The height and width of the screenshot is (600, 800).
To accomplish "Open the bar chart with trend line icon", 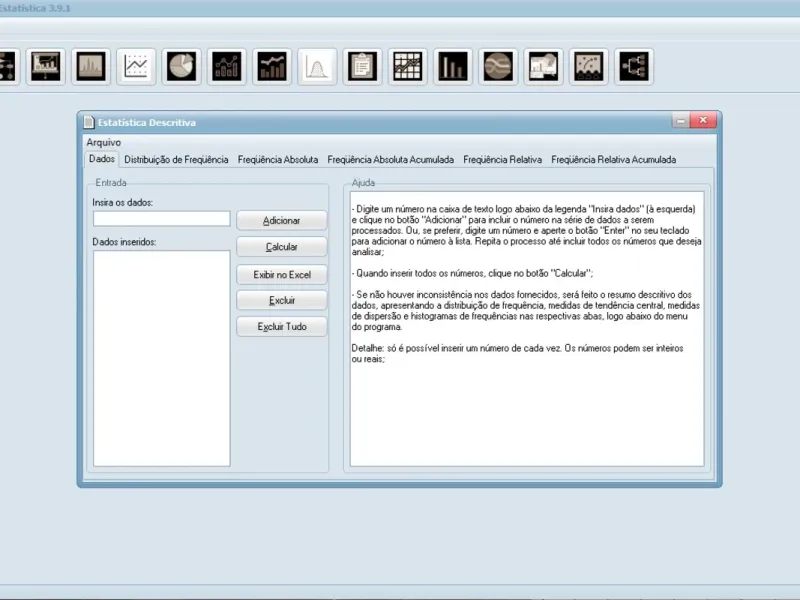I will pyautogui.click(x=272, y=66).
